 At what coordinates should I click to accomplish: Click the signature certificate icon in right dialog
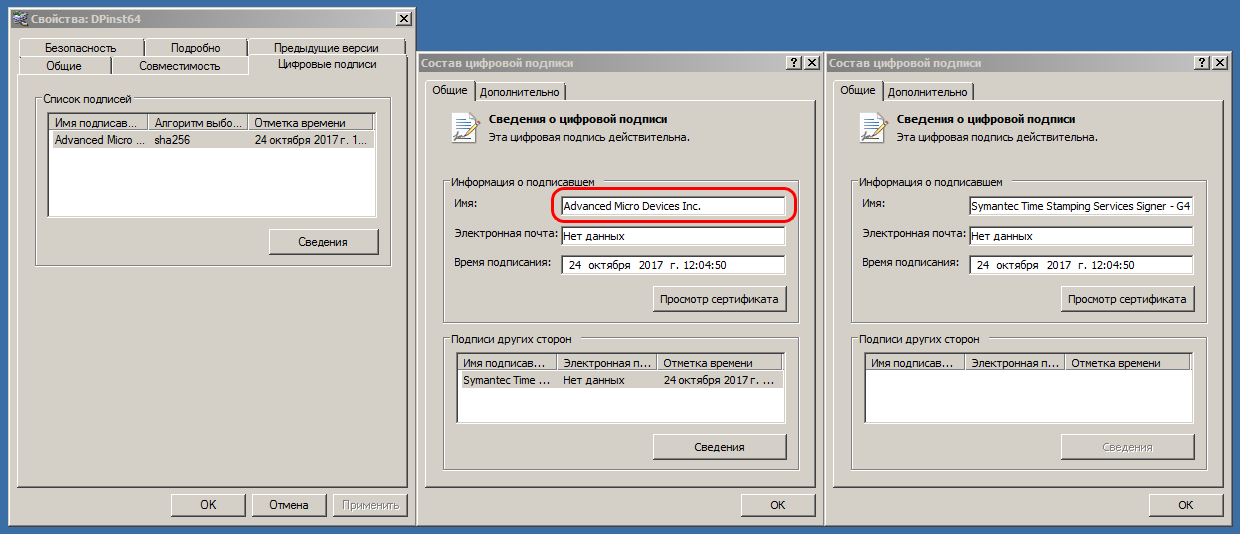click(x=873, y=127)
